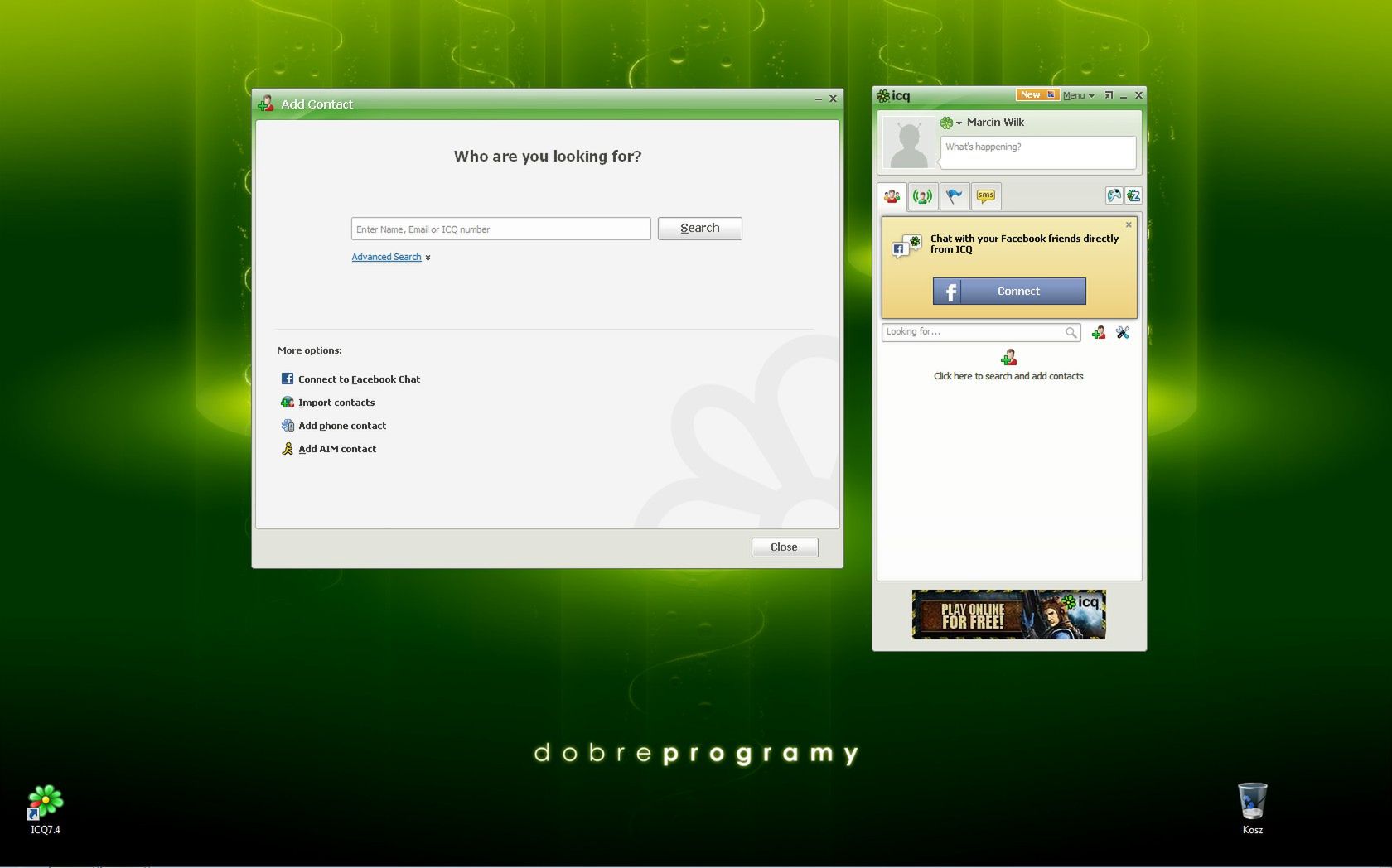The height and width of the screenshot is (868, 1392).
Task: Open the Contacts tab in ICQ
Action: click(892, 196)
